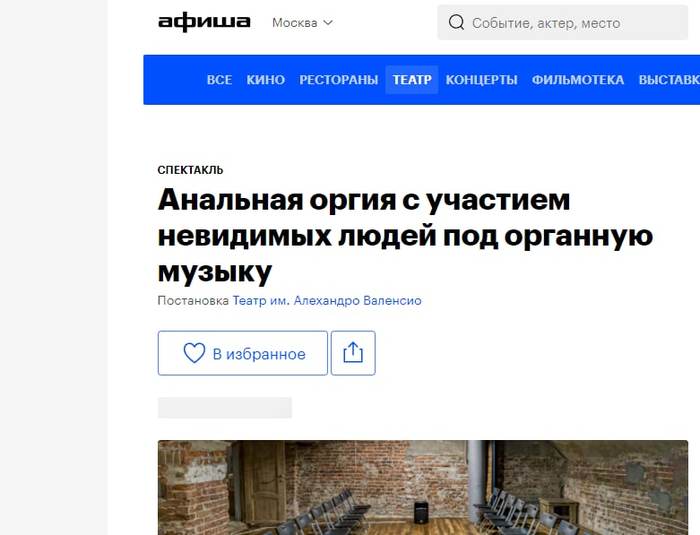Open the КОНЦЕРТЫ tab
The width and height of the screenshot is (700, 535).
click(481, 79)
